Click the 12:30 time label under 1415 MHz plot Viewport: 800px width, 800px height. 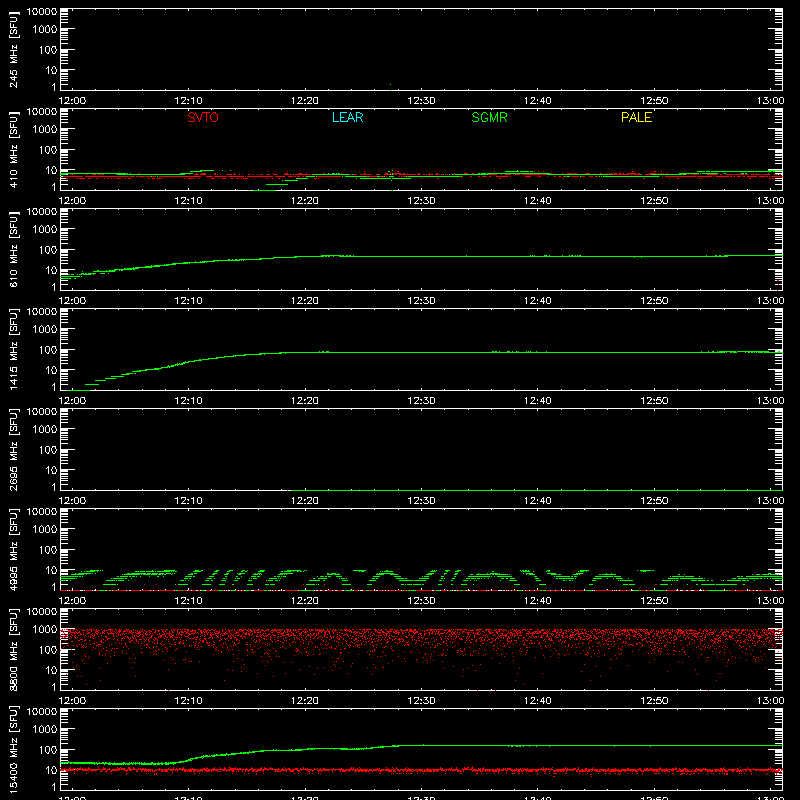click(421, 401)
